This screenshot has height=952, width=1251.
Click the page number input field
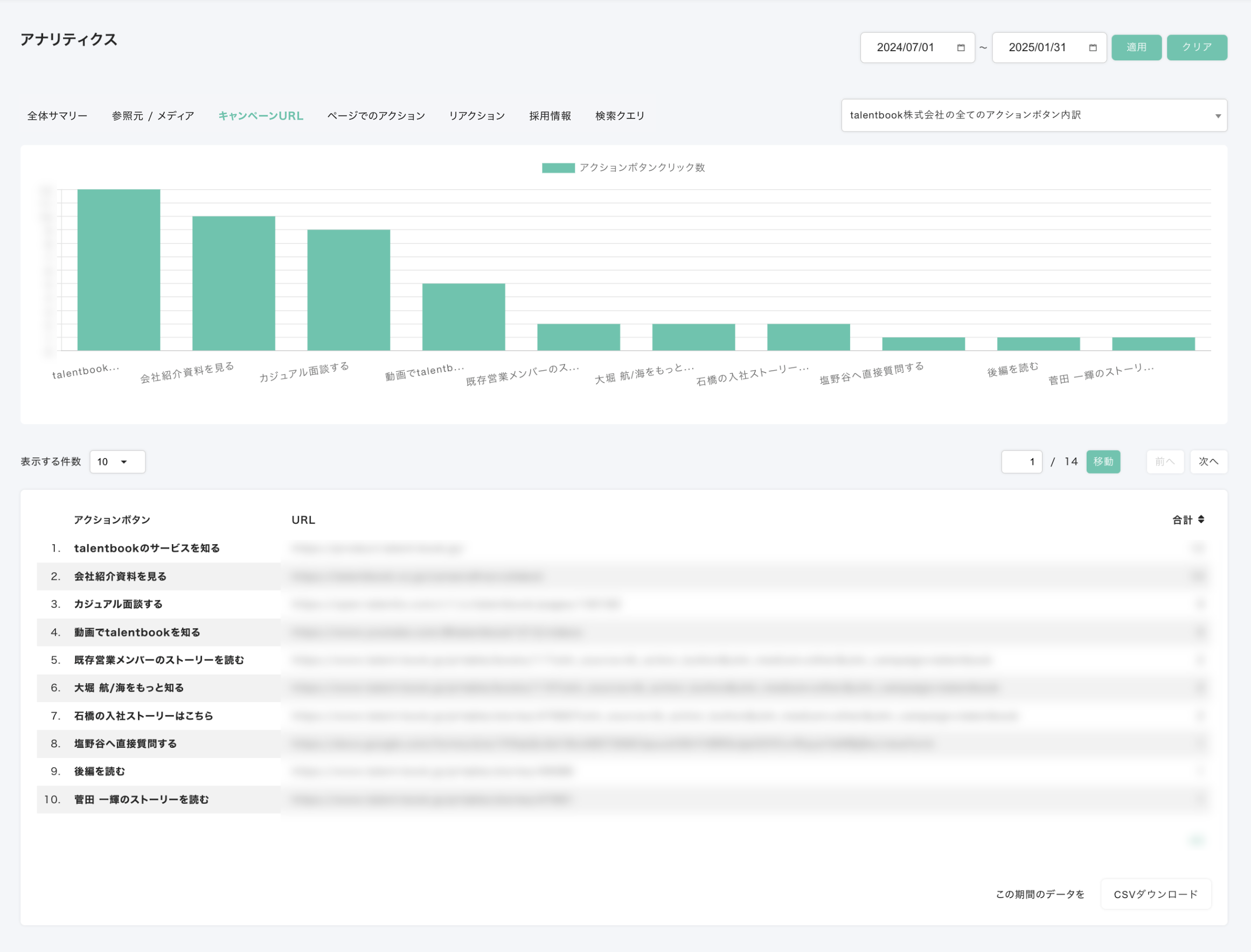(x=1021, y=461)
